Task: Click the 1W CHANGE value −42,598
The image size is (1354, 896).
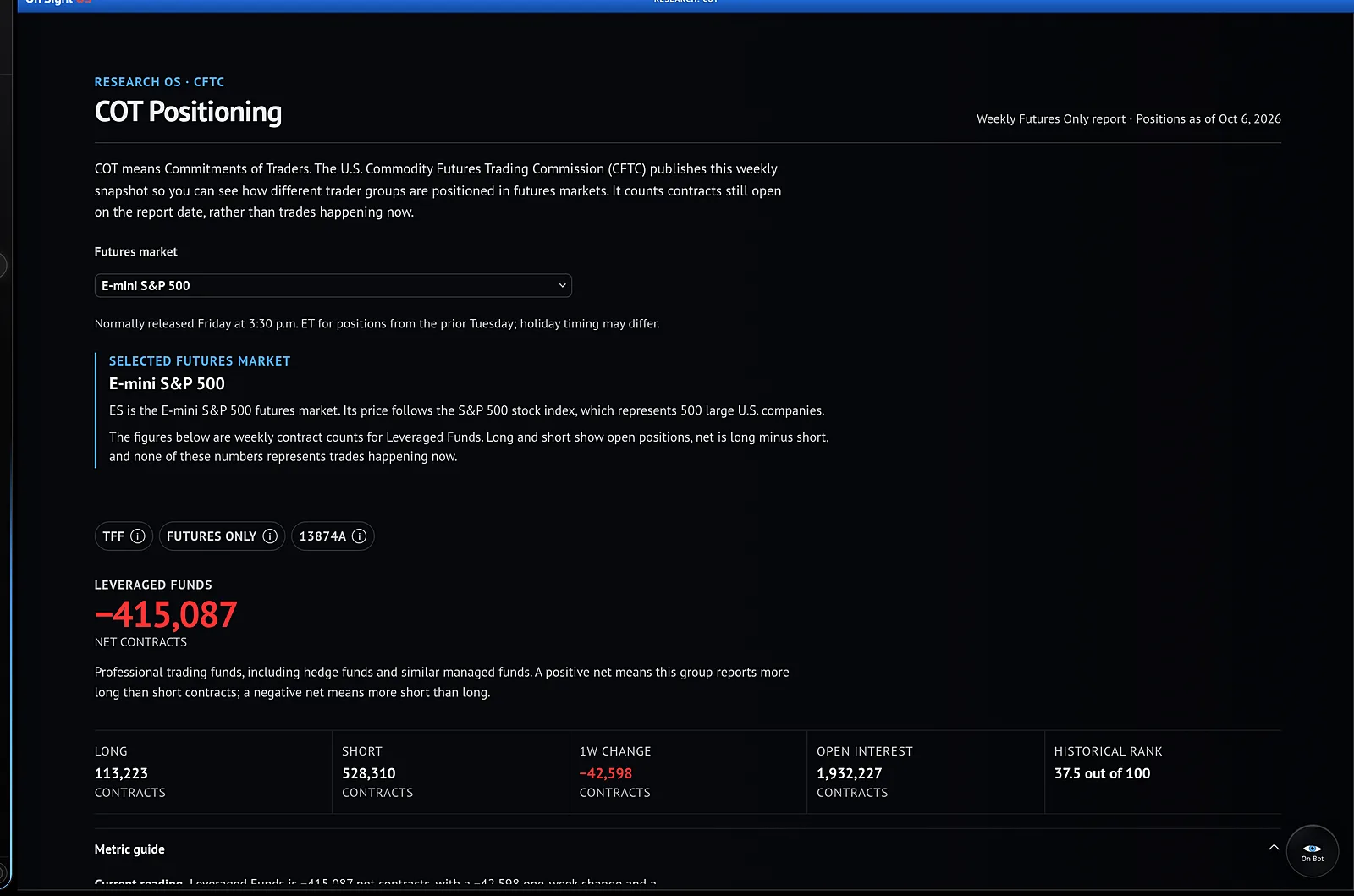Action: click(605, 773)
